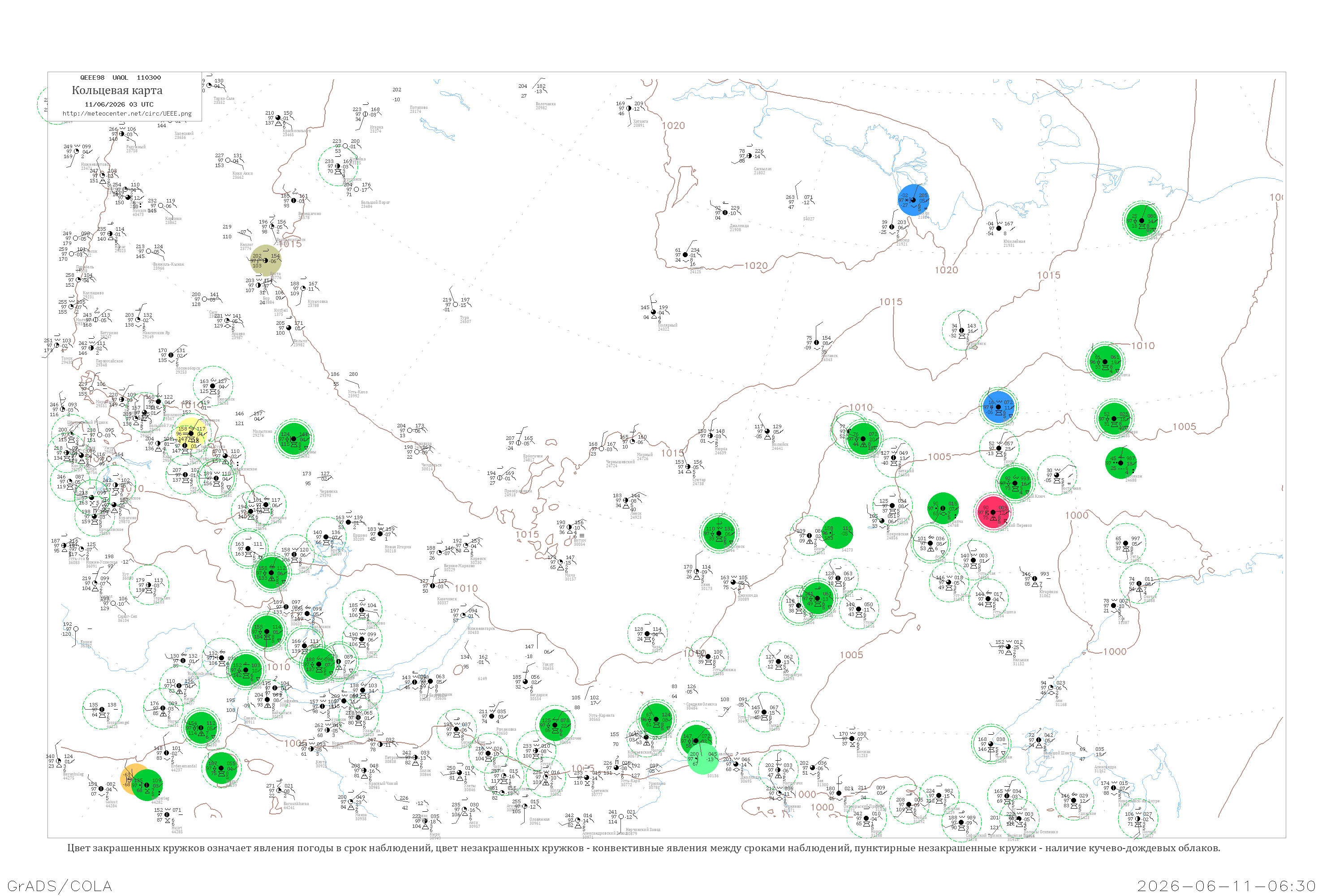Click the mint-green filled station circle
Screen dimensions: 1344x896
tap(703, 759)
